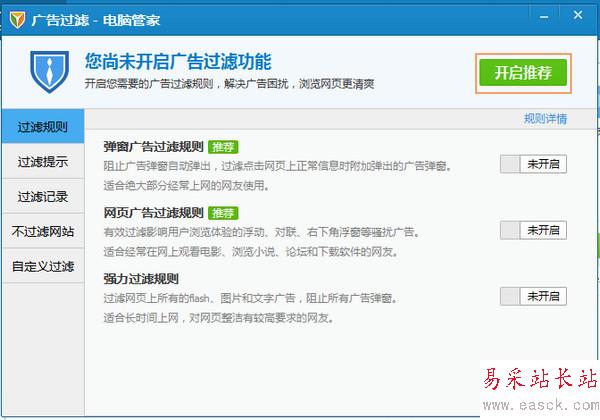This screenshot has width=600, height=420.
Task: Click the description starting 有效过滤影响用户浏览体验
Action: tap(262, 232)
